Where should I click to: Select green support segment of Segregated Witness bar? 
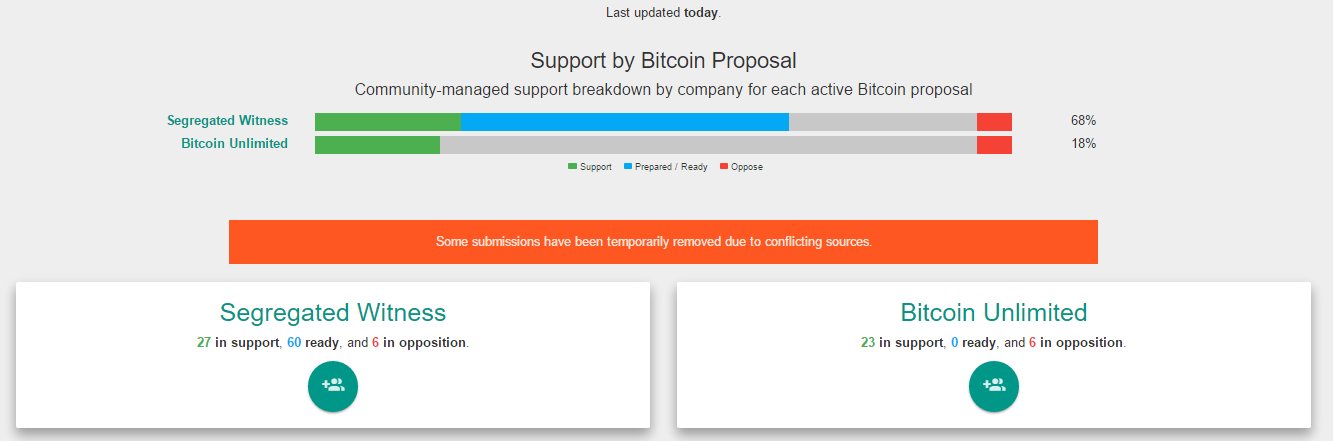[388, 122]
